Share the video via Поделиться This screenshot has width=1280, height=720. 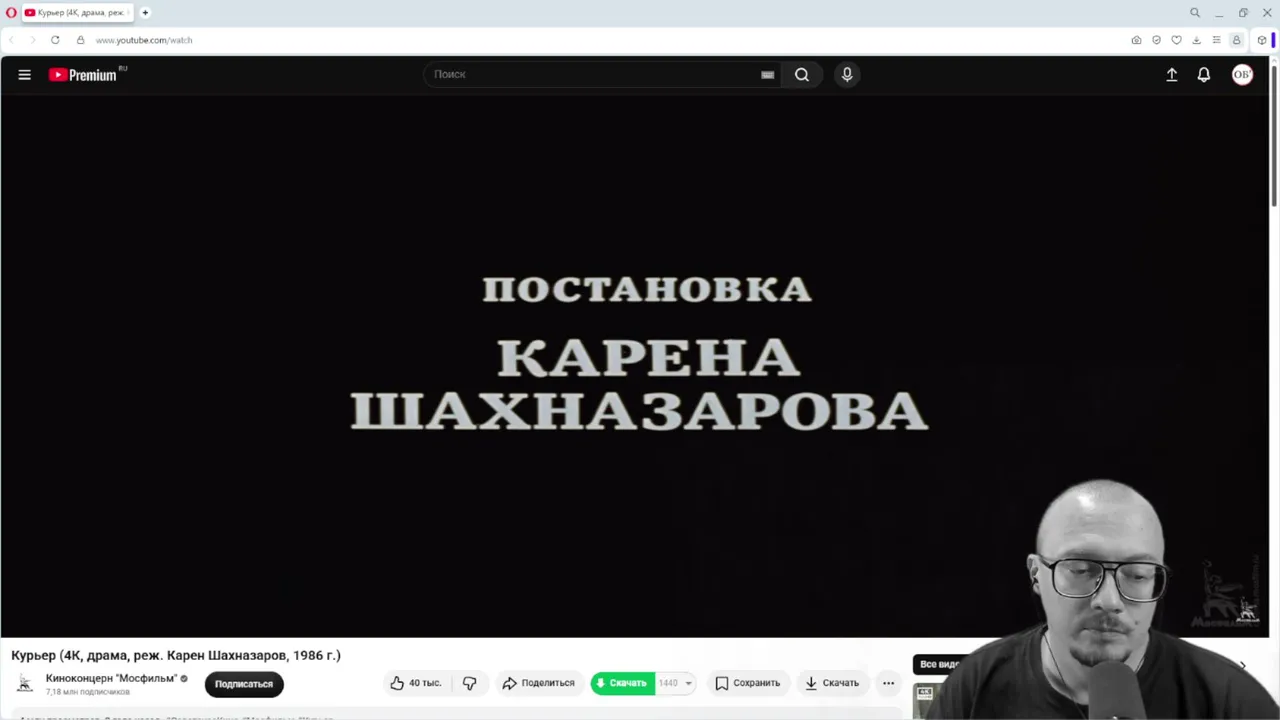tap(538, 683)
